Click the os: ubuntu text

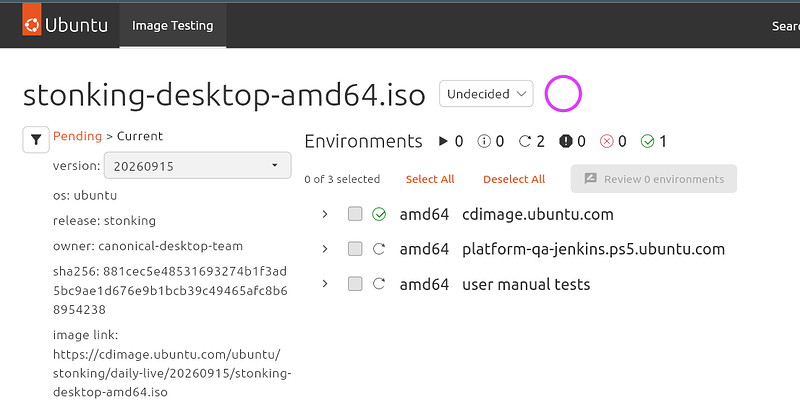click(x=85, y=195)
